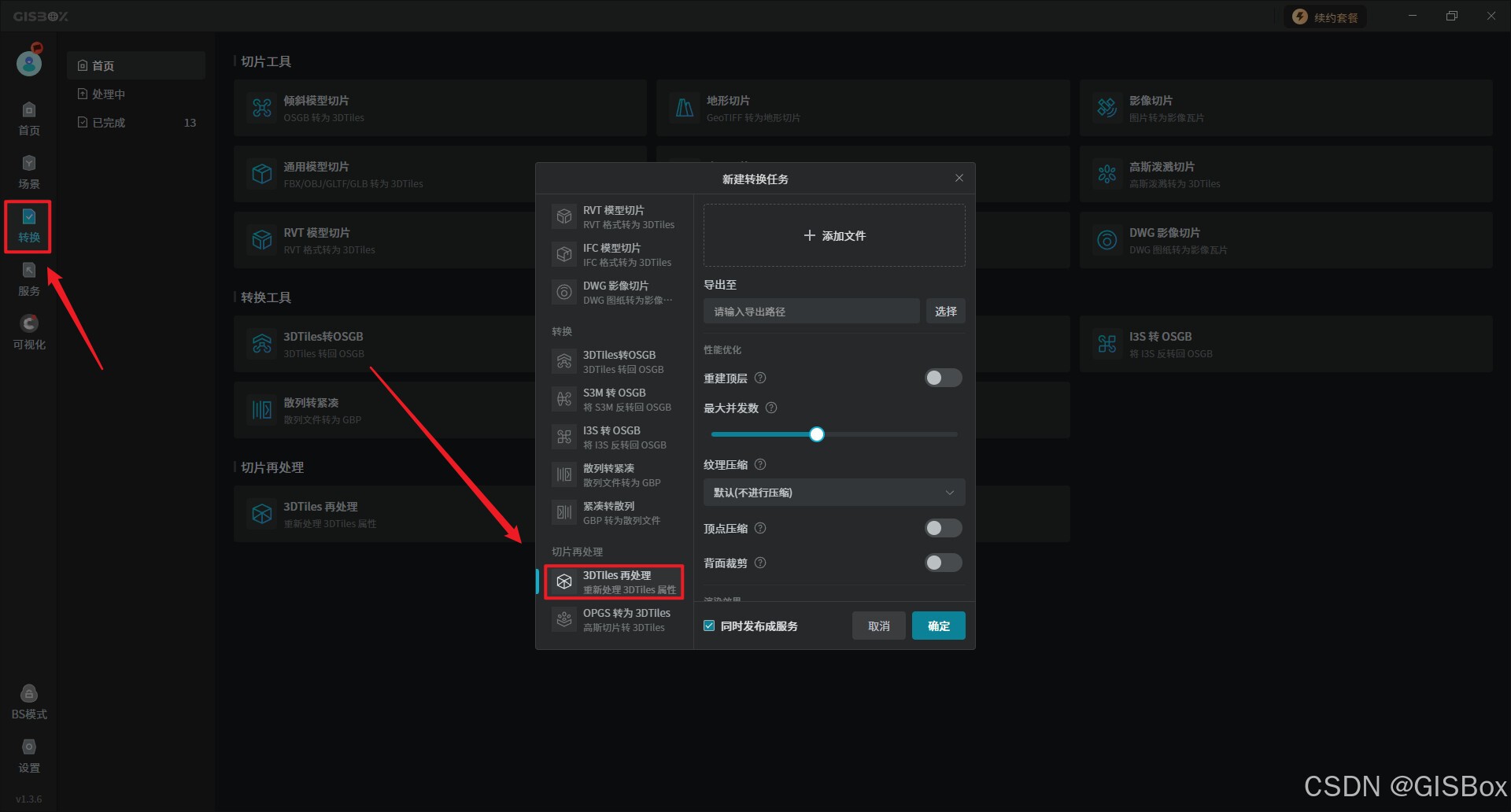The image size is (1511, 812).
Task: Select RVT 模型切片 in dialog list
Action: pos(614,216)
